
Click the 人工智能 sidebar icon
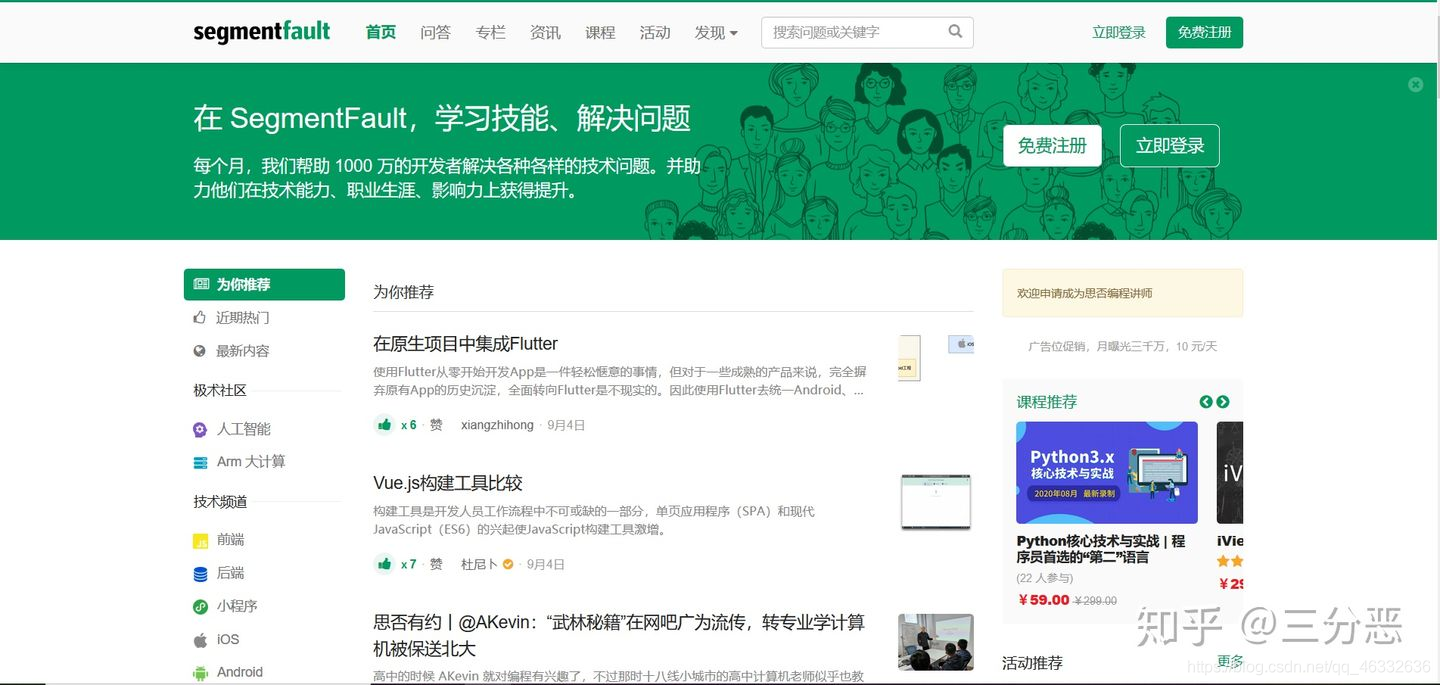(x=200, y=429)
